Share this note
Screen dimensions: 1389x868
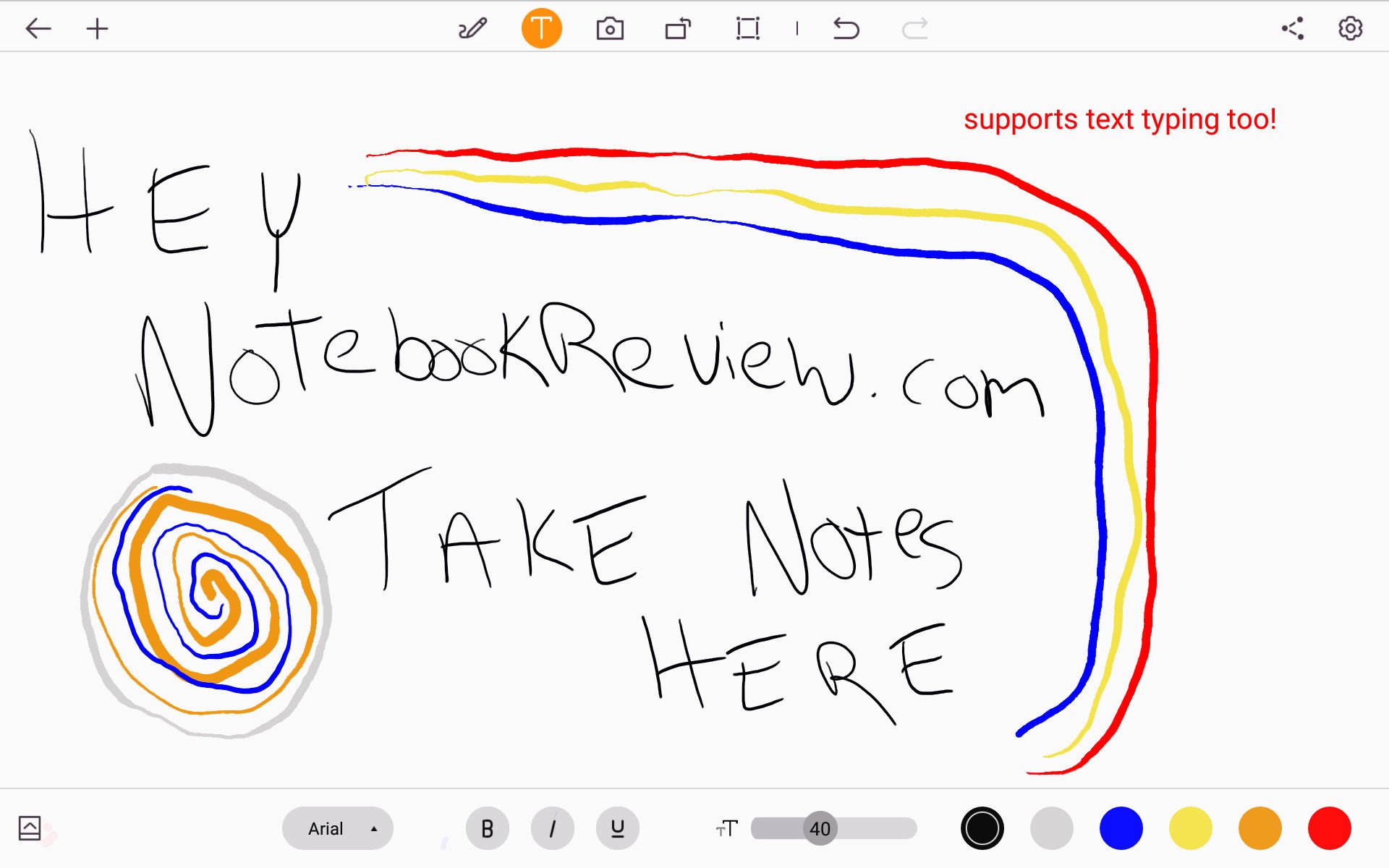[x=1293, y=29]
